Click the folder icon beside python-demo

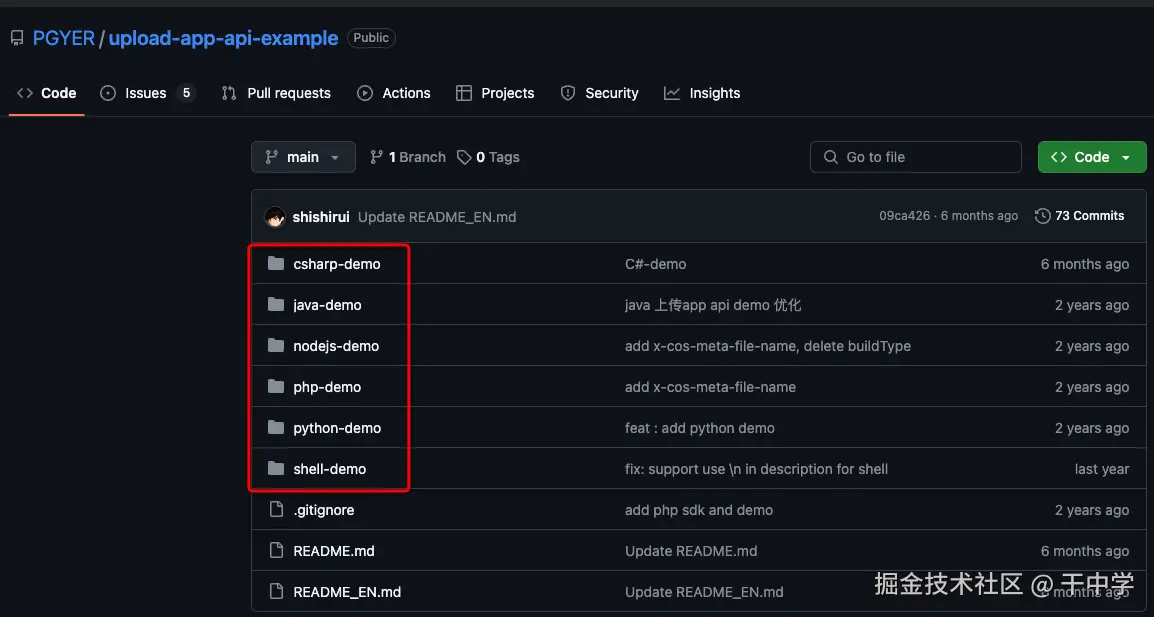click(x=276, y=427)
